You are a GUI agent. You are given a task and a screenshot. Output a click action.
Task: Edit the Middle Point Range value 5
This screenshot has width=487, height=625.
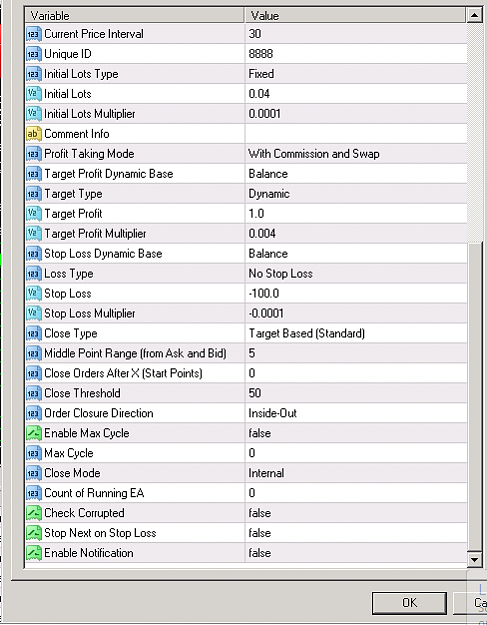point(356,353)
